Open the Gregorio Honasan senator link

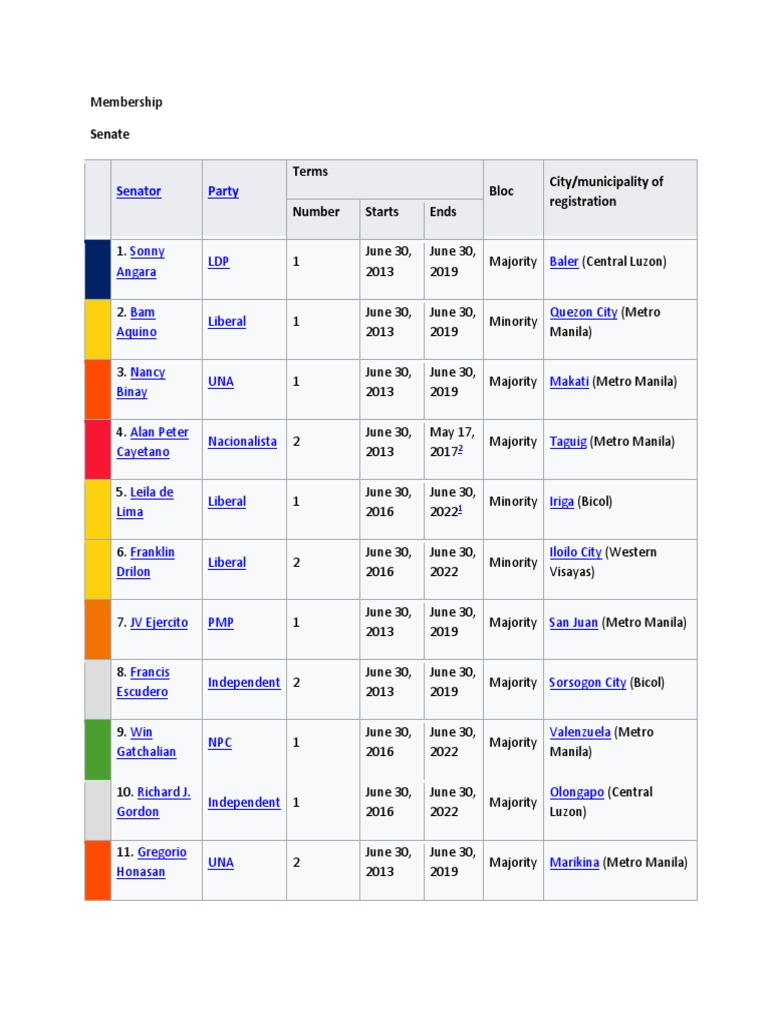(152, 862)
